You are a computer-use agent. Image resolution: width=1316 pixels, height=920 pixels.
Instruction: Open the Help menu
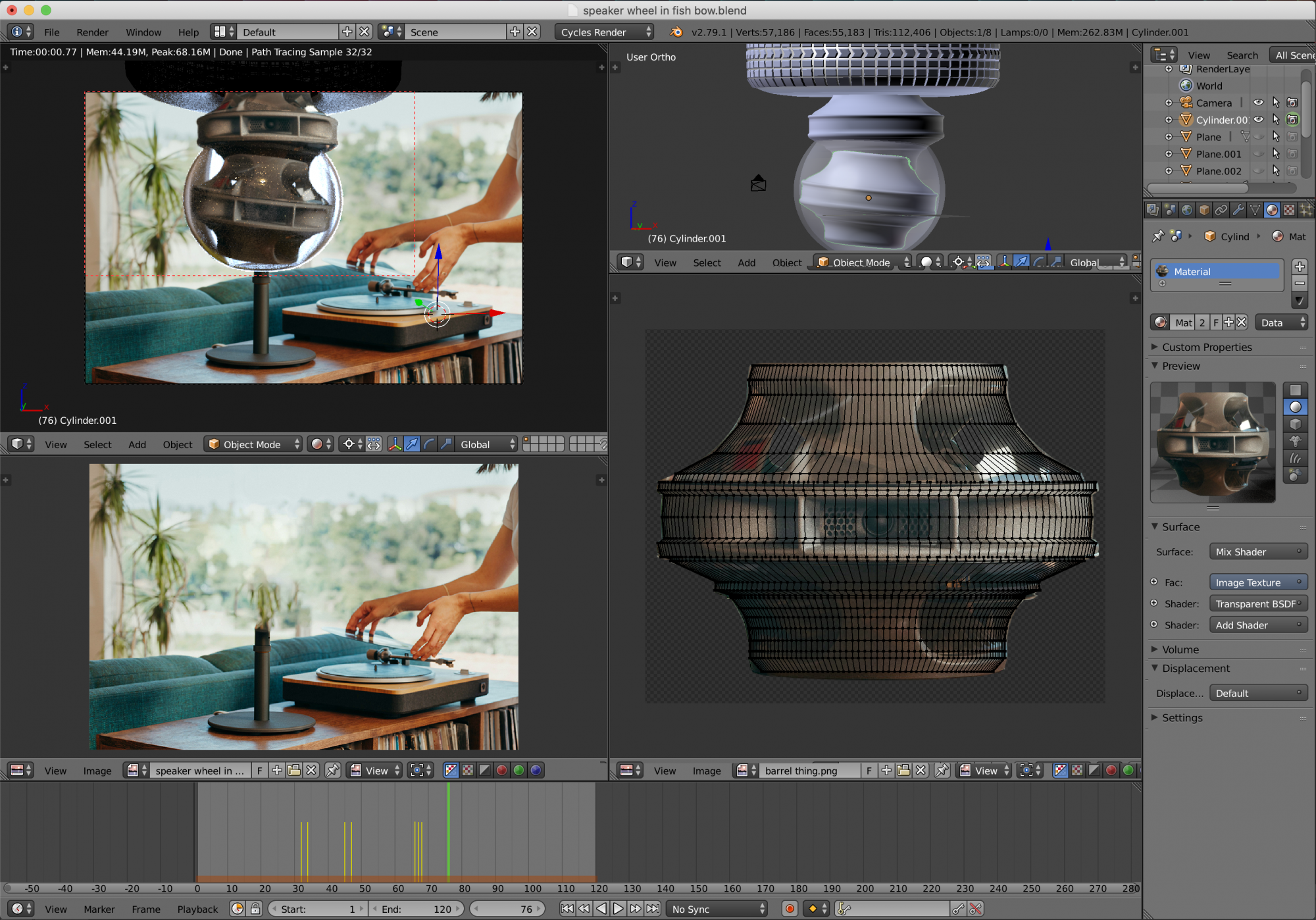pyautogui.click(x=188, y=32)
